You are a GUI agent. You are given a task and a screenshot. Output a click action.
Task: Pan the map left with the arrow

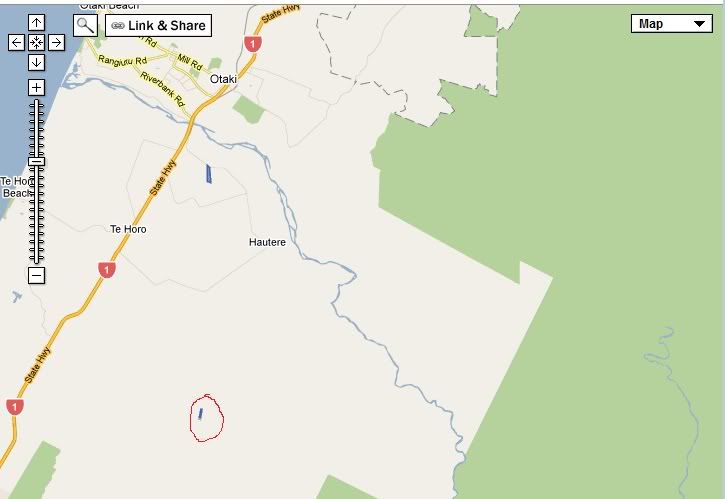[x=16, y=43]
